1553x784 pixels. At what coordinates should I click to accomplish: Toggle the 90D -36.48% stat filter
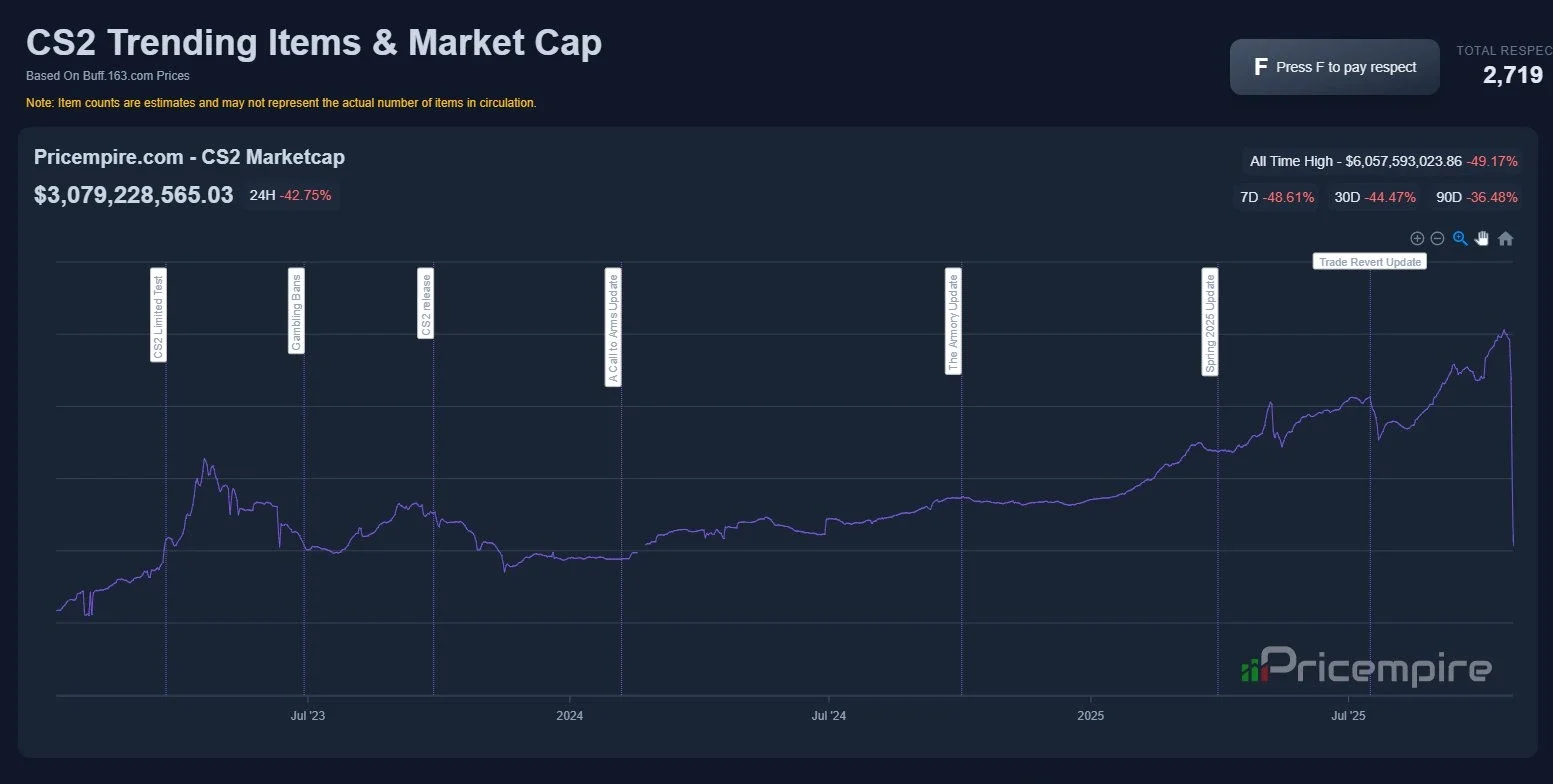[x=1475, y=197]
